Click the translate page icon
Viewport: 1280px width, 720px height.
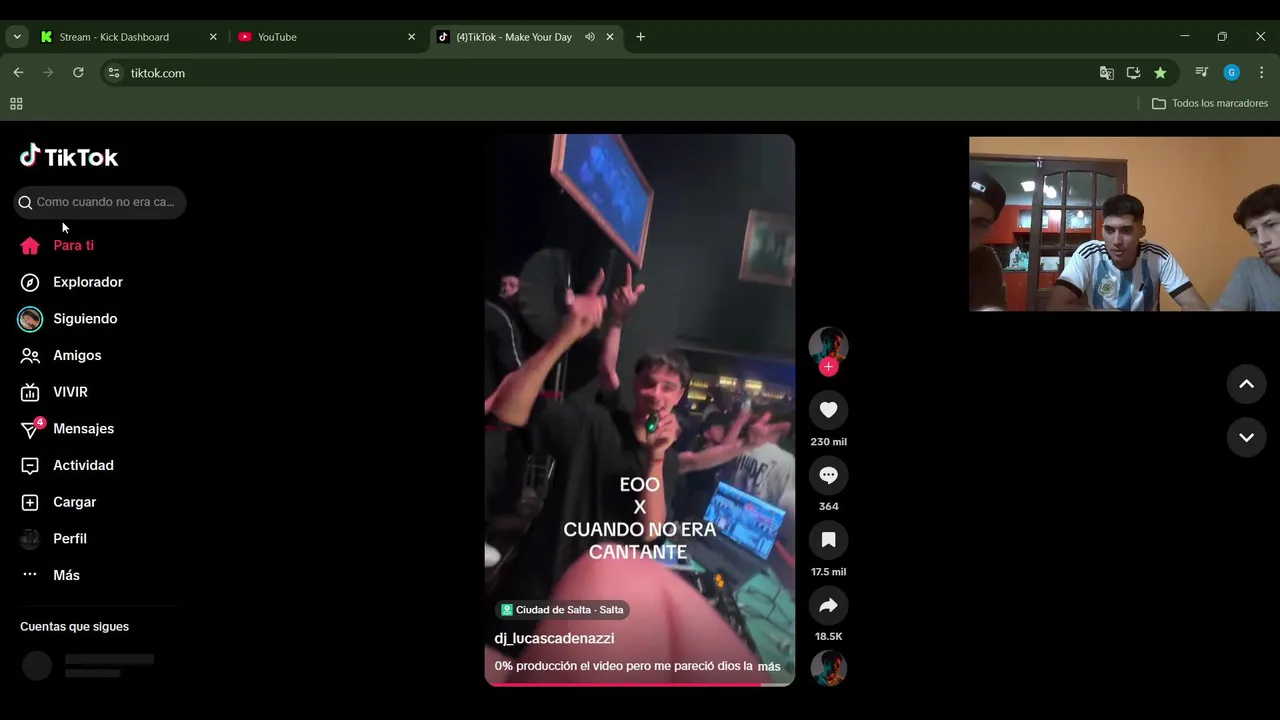[1106, 73]
